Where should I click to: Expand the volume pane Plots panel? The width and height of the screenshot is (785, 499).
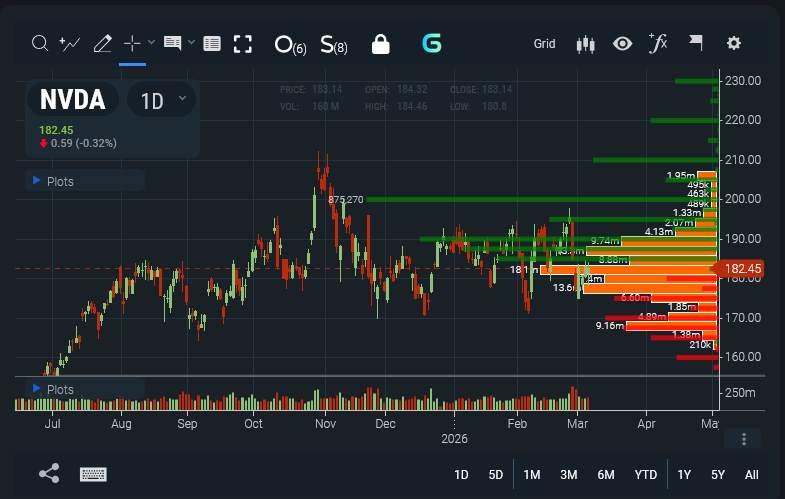tap(85, 389)
